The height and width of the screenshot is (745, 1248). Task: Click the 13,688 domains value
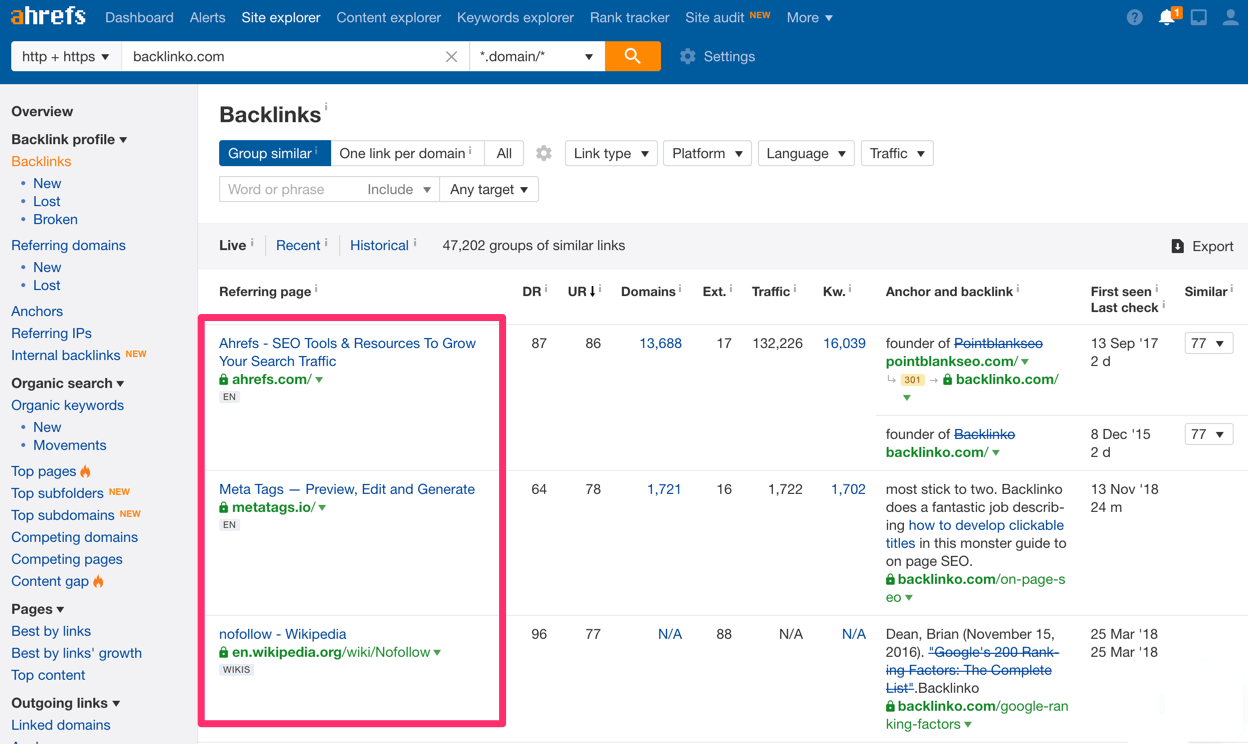tap(660, 344)
